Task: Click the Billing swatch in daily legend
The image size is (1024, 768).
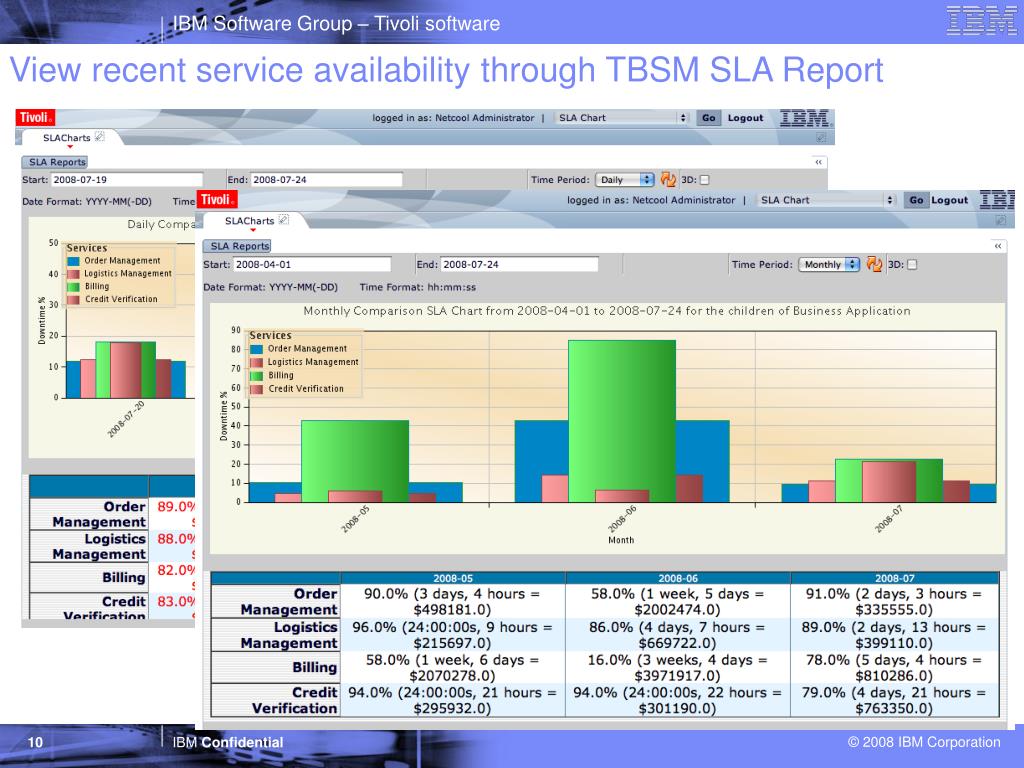Action: point(73,287)
